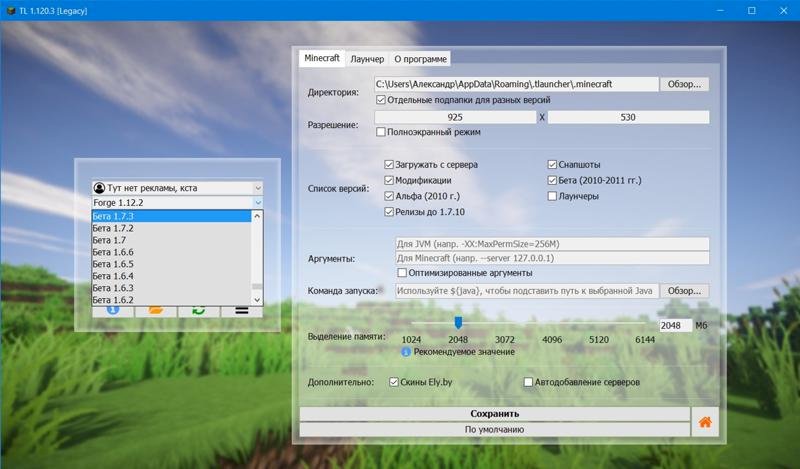Image resolution: width=800 pixels, height=469 pixels.
Task: Maximize the TL launcher window
Action: coord(752,10)
